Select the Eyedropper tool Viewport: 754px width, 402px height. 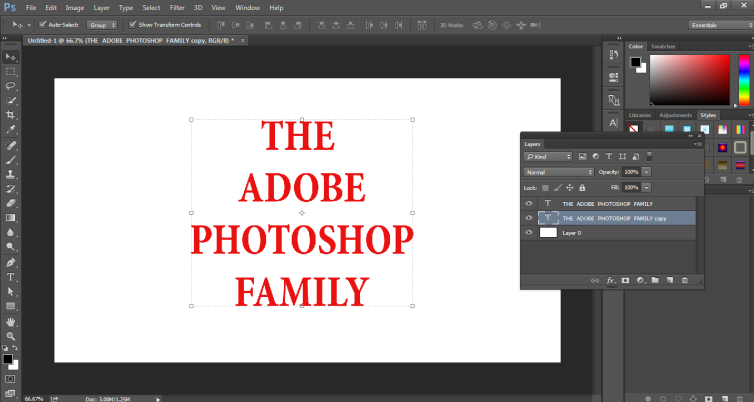click(x=11, y=129)
